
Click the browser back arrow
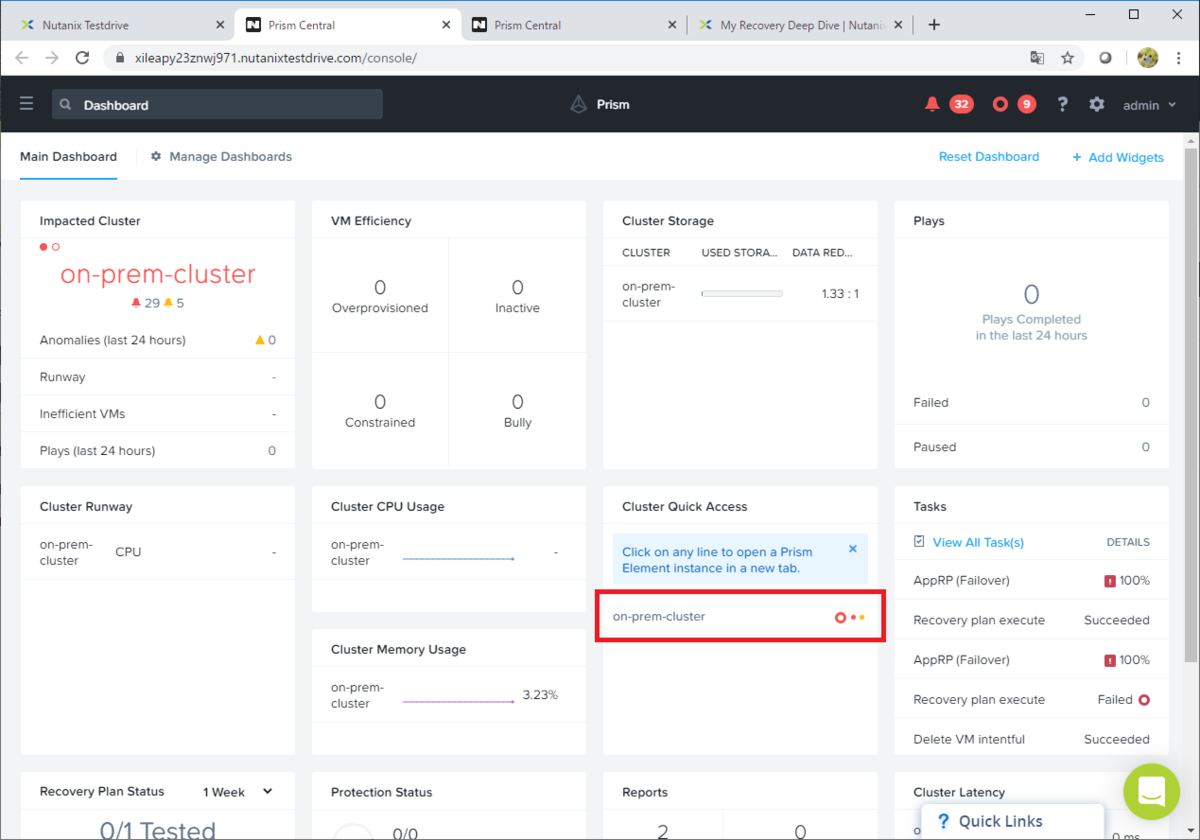click(x=22, y=58)
